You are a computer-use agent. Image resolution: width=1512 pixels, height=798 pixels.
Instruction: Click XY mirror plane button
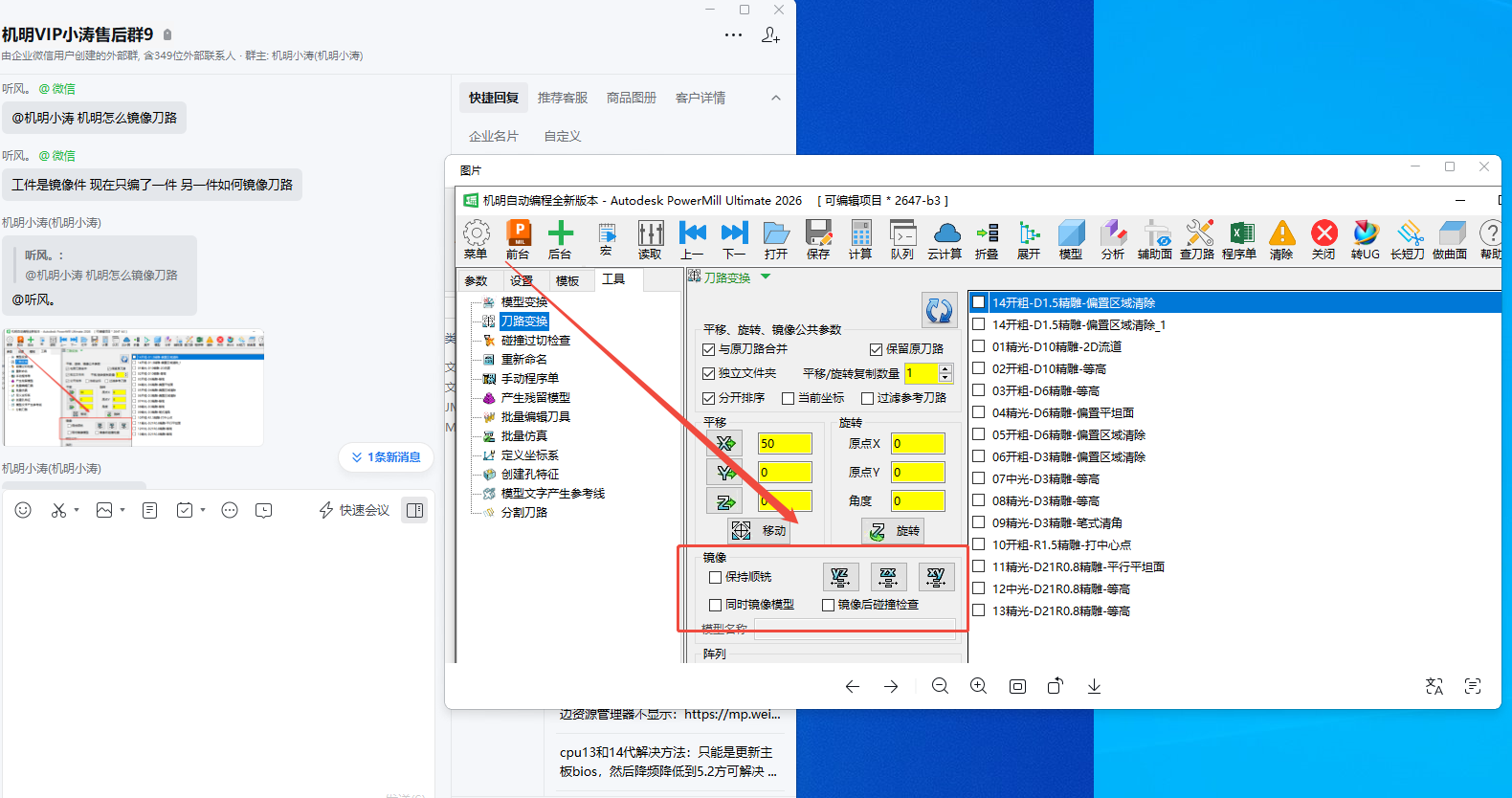pos(937,577)
